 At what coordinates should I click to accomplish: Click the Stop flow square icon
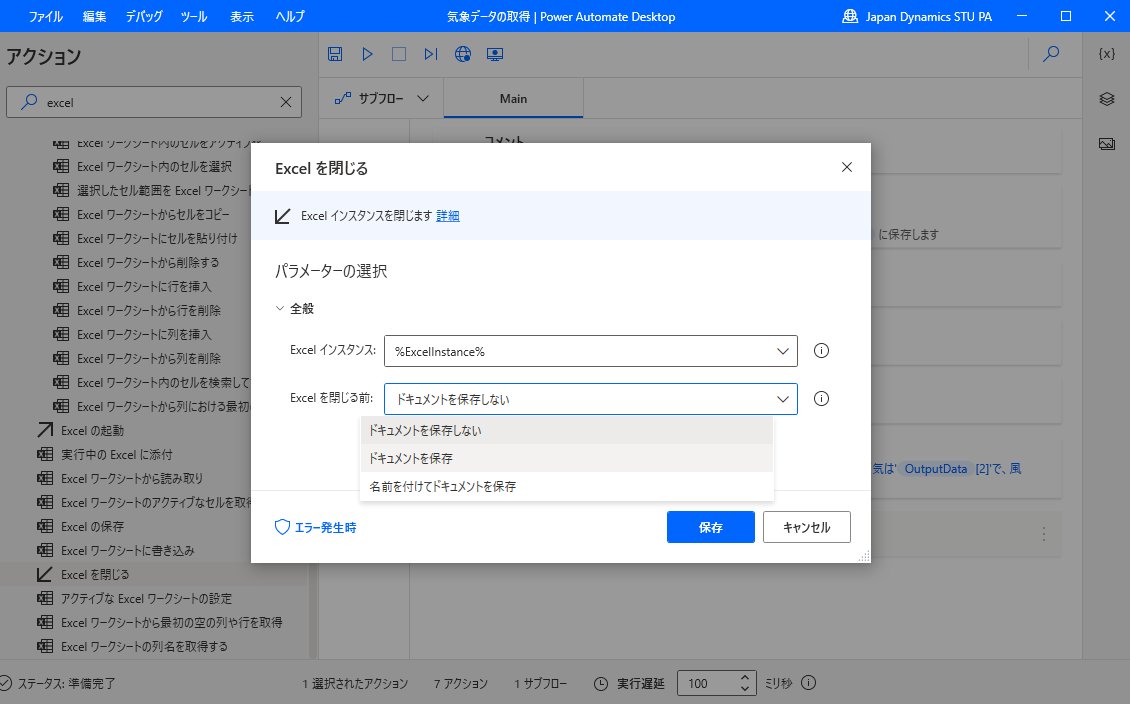399,54
